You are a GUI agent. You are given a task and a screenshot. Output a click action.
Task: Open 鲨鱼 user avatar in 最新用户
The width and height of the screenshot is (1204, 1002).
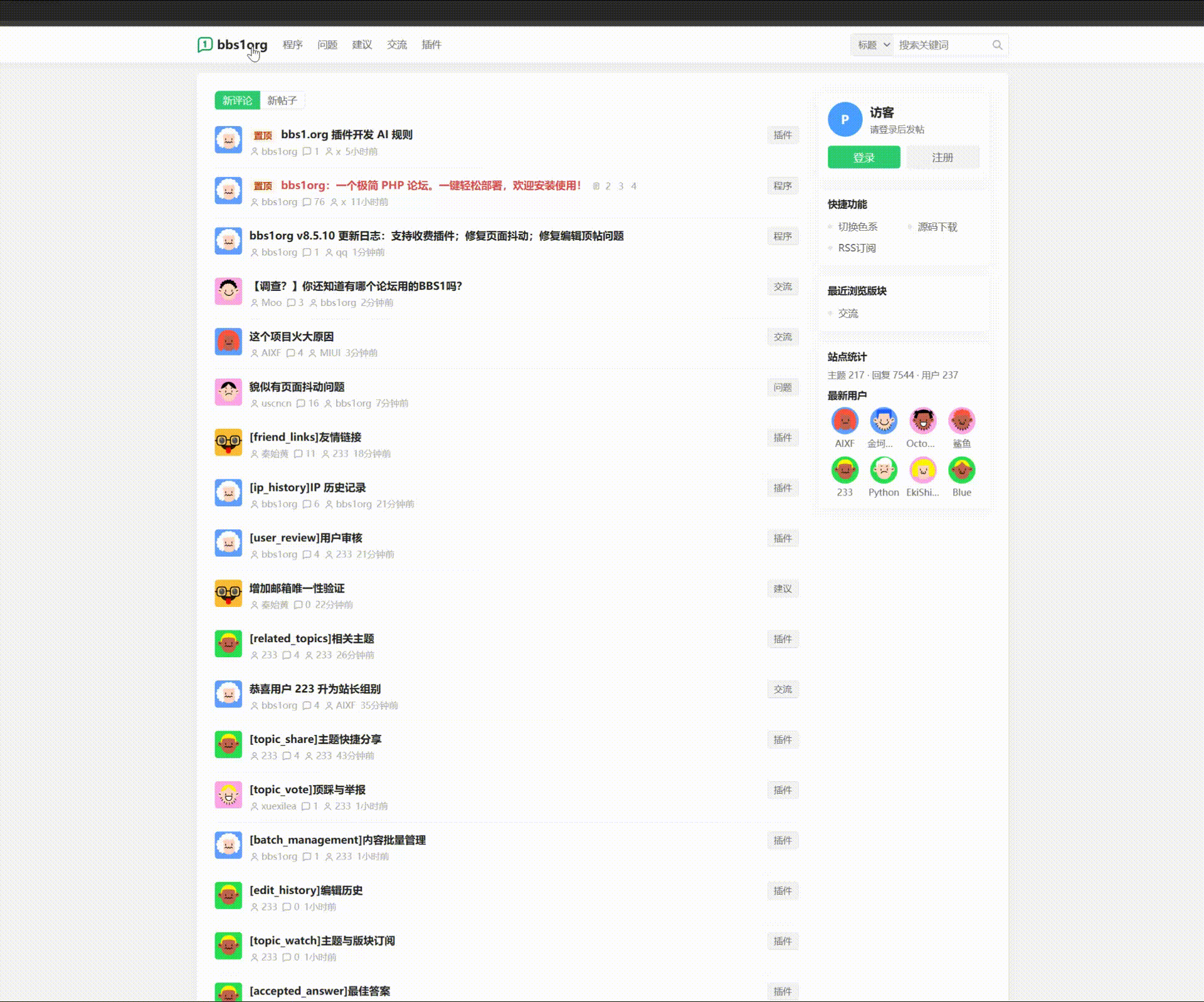962,421
